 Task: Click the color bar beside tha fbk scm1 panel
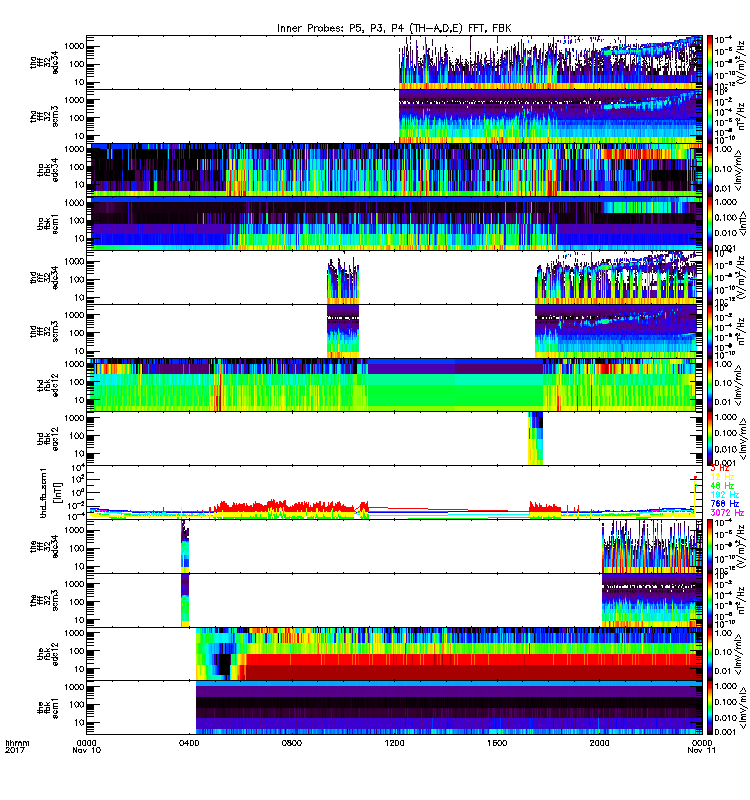point(709,223)
